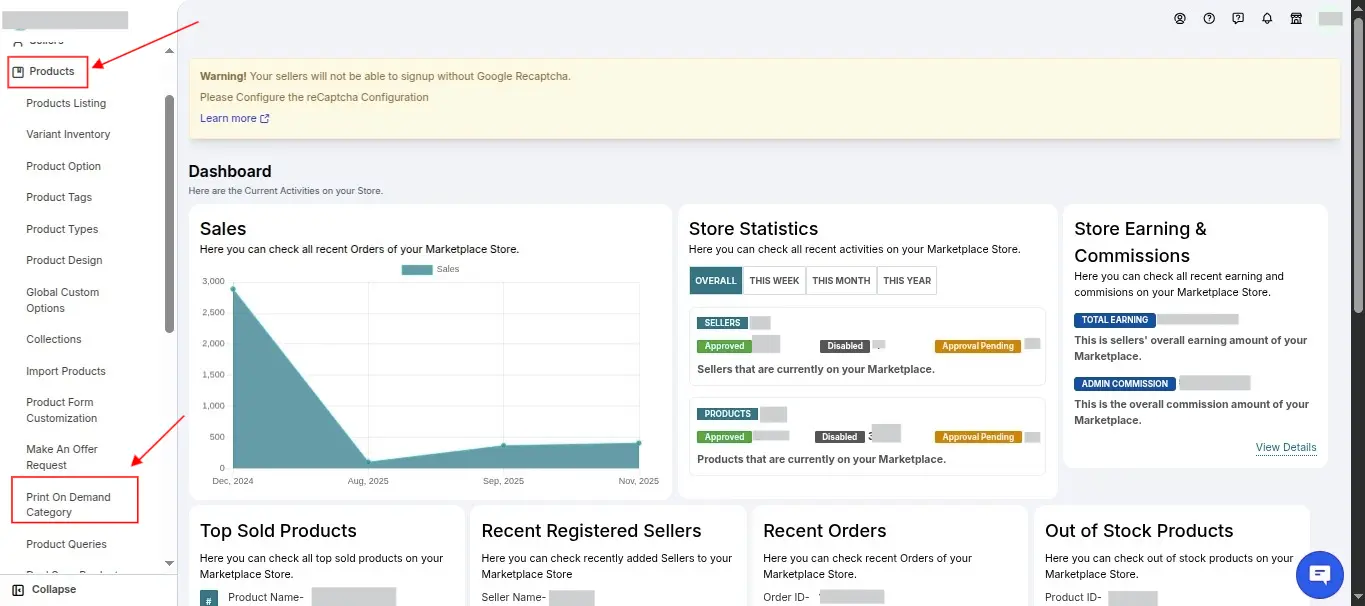Click the Dashboard heading
The width and height of the screenshot is (1365, 606).
point(230,172)
